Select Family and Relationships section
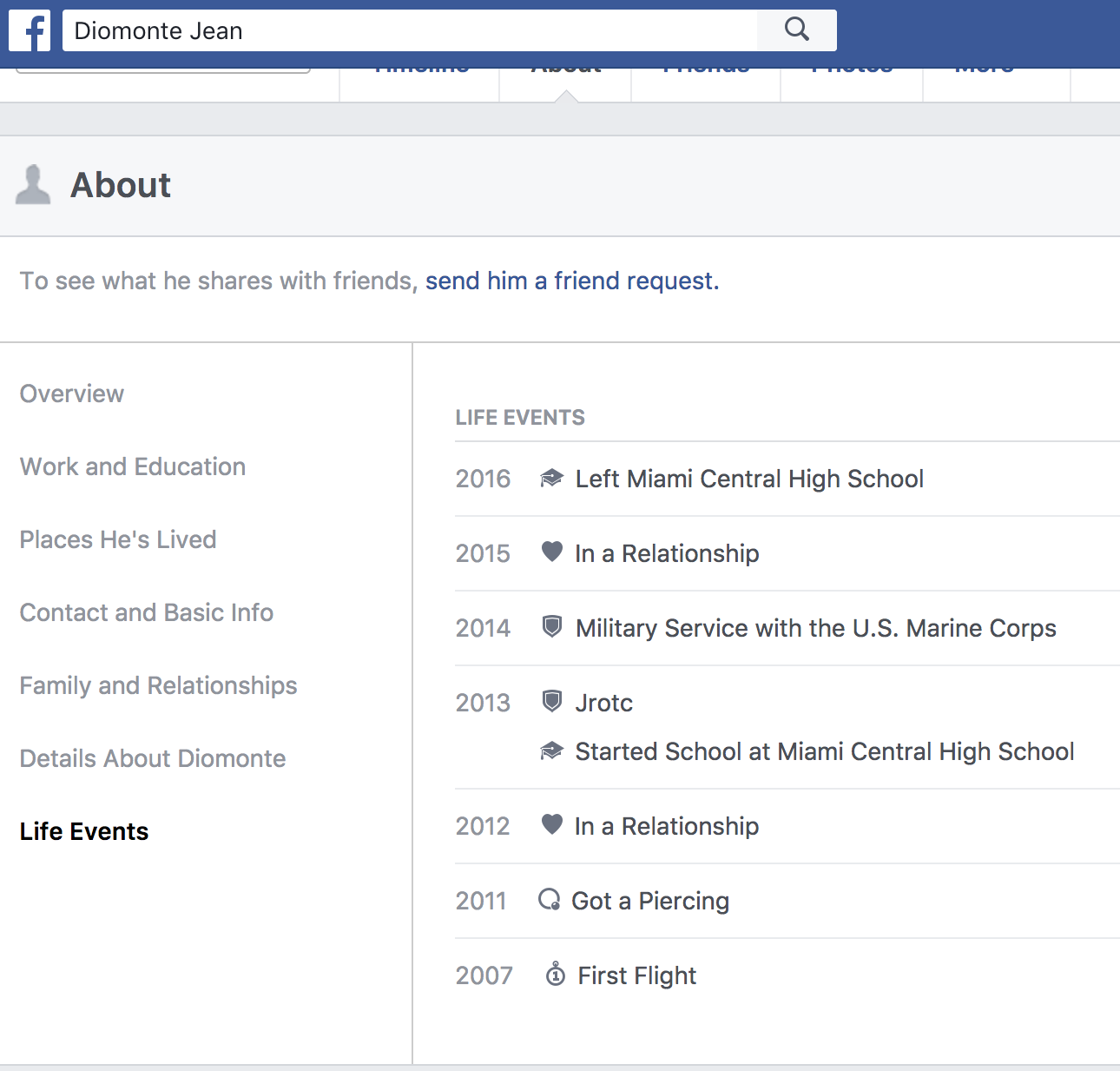Screen dimensions: 1120x1071 158,686
